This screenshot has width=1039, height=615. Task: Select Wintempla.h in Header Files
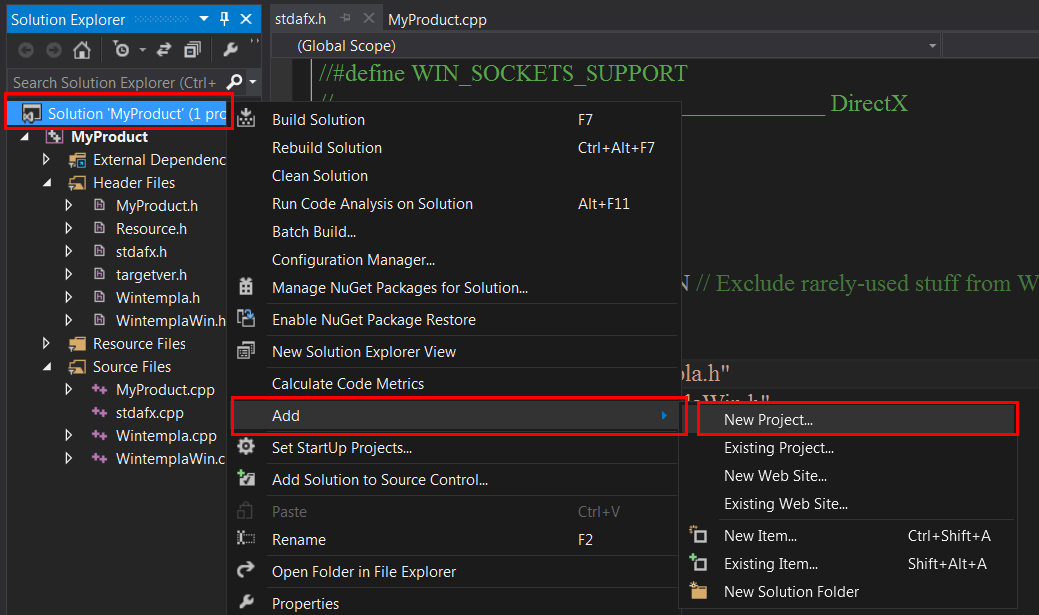coord(158,298)
